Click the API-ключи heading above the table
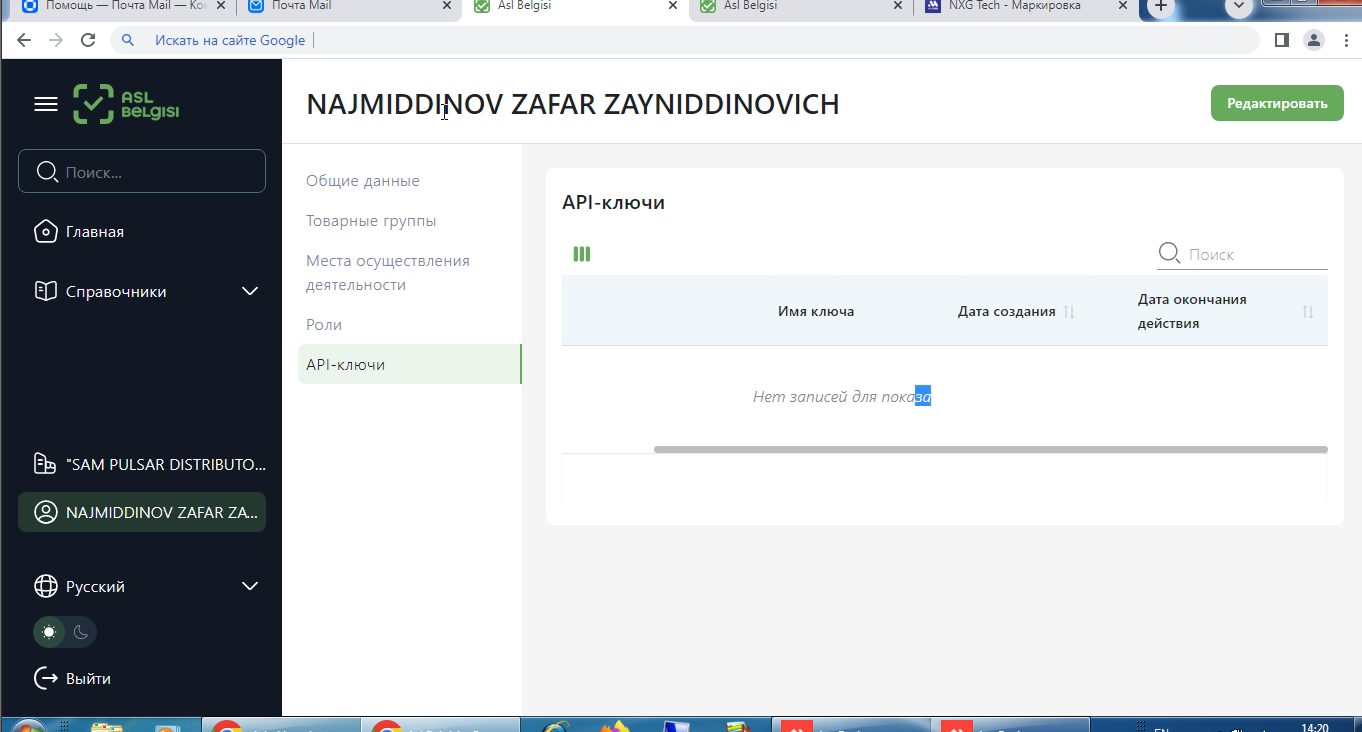Image resolution: width=1362 pixels, height=732 pixels. point(613,202)
